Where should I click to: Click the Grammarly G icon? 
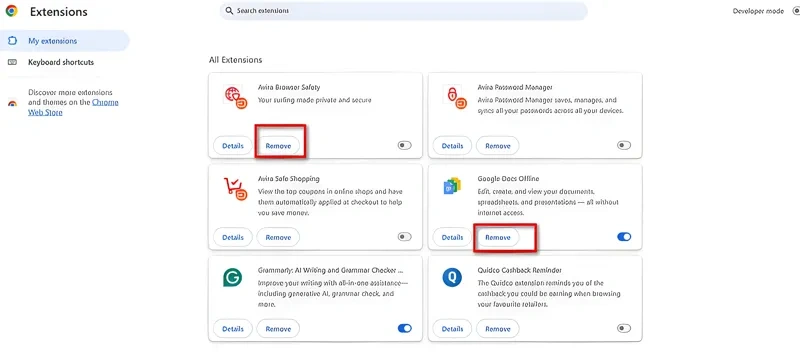232,278
